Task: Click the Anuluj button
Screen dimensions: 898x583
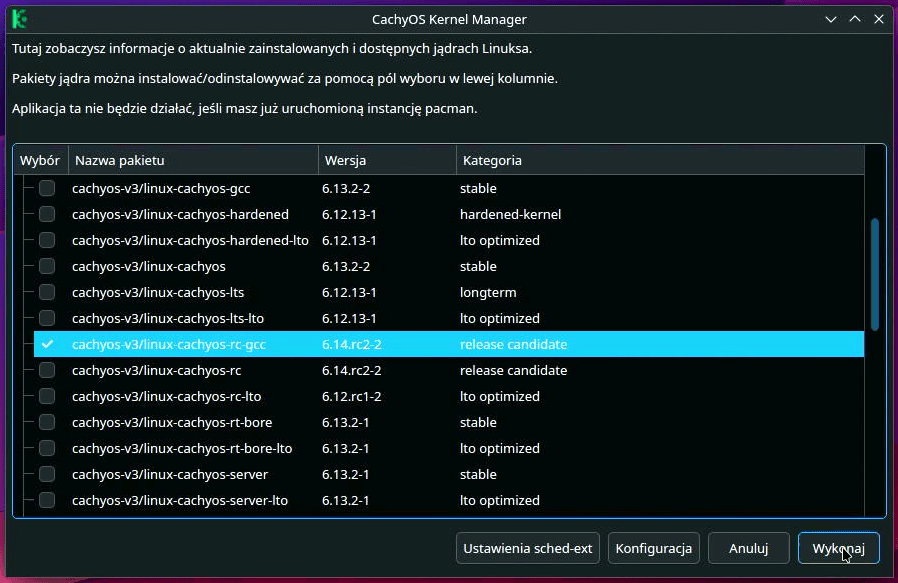Action: [749, 548]
